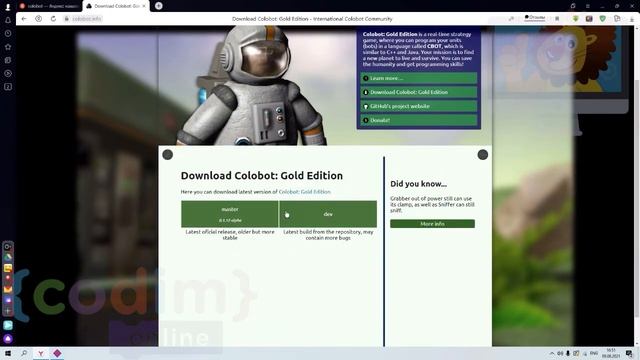
Task: Click the teal play app icon in the sidebar
Action: click(x=8, y=325)
